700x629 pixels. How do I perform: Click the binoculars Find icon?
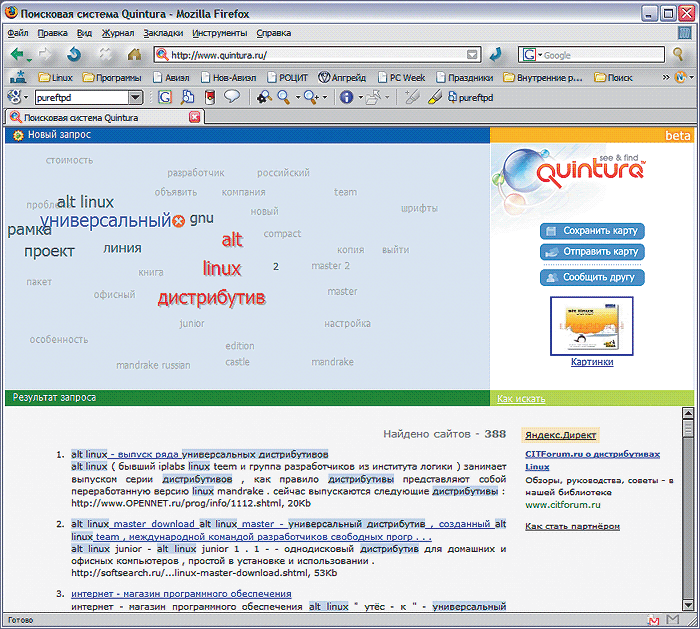click(264, 97)
